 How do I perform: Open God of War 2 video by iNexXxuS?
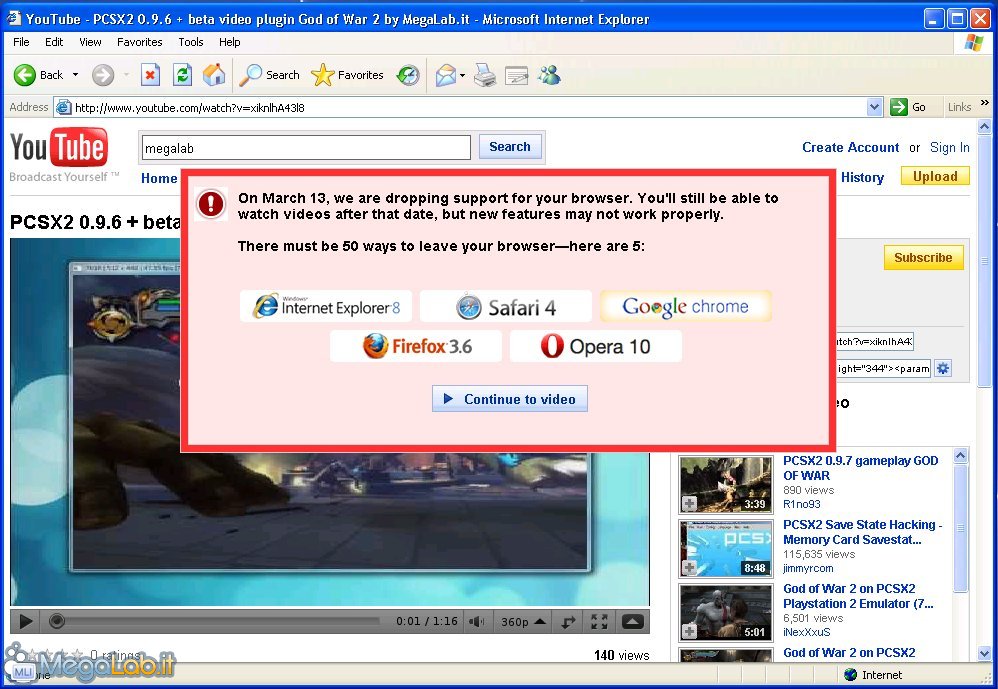pos(858,596)
